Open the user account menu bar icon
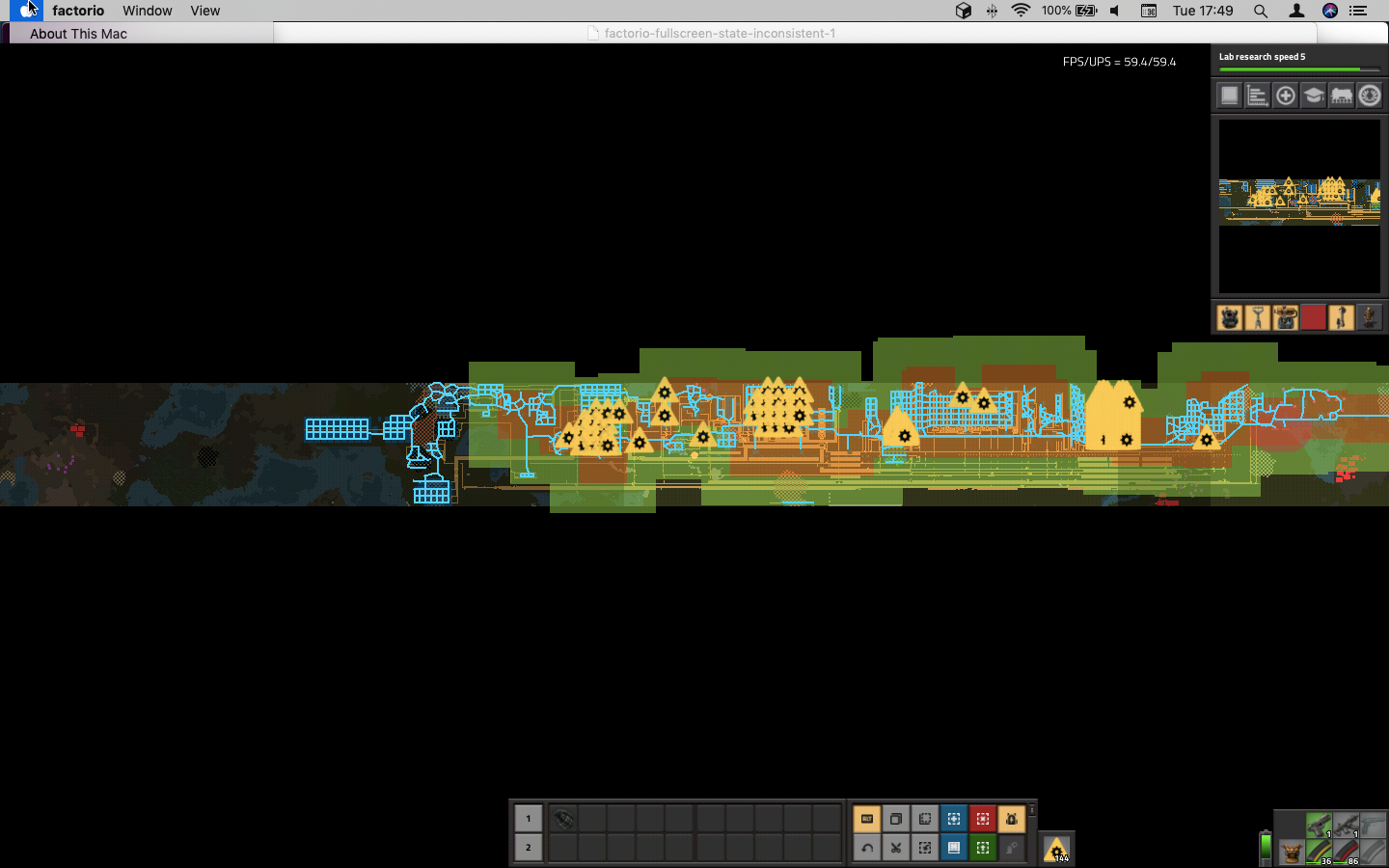The image size is (1389, 868). click(1296, 11)
